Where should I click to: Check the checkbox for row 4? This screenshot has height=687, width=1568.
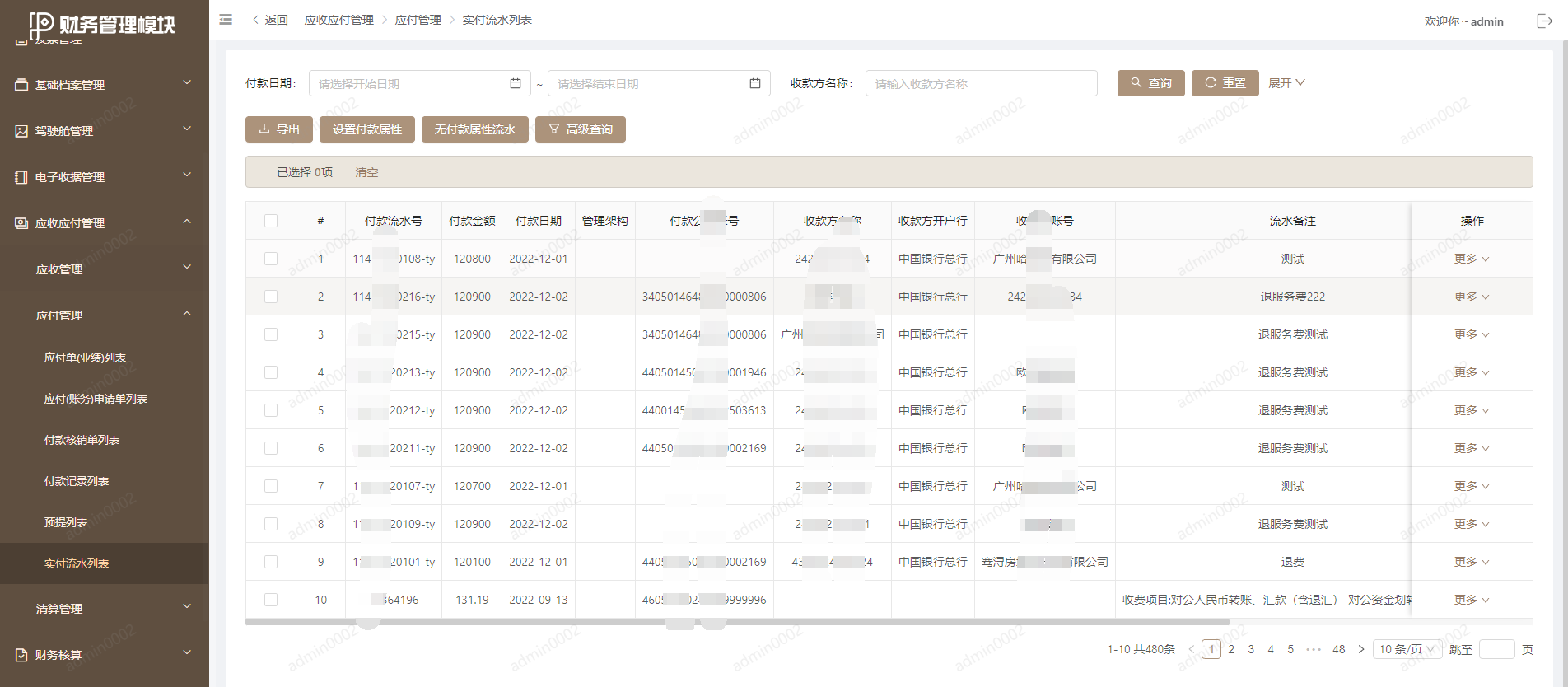click(271, 372)
